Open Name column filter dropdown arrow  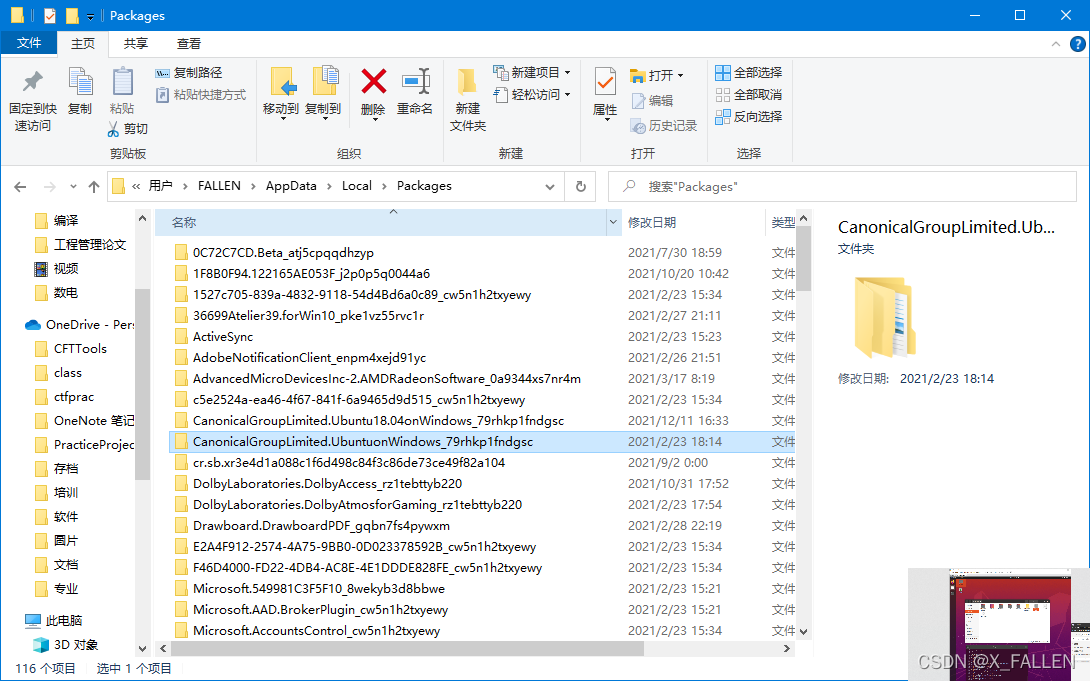(x=614, y=222)
